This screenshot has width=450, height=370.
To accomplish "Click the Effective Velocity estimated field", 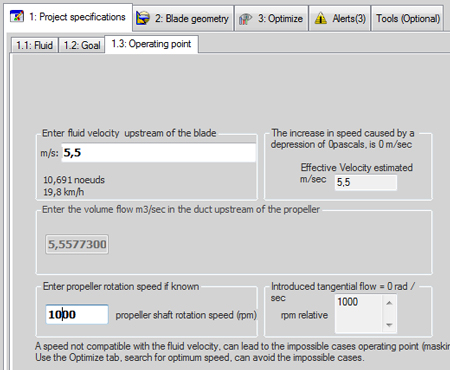I will pyautogui.click(x=366, y=182).
